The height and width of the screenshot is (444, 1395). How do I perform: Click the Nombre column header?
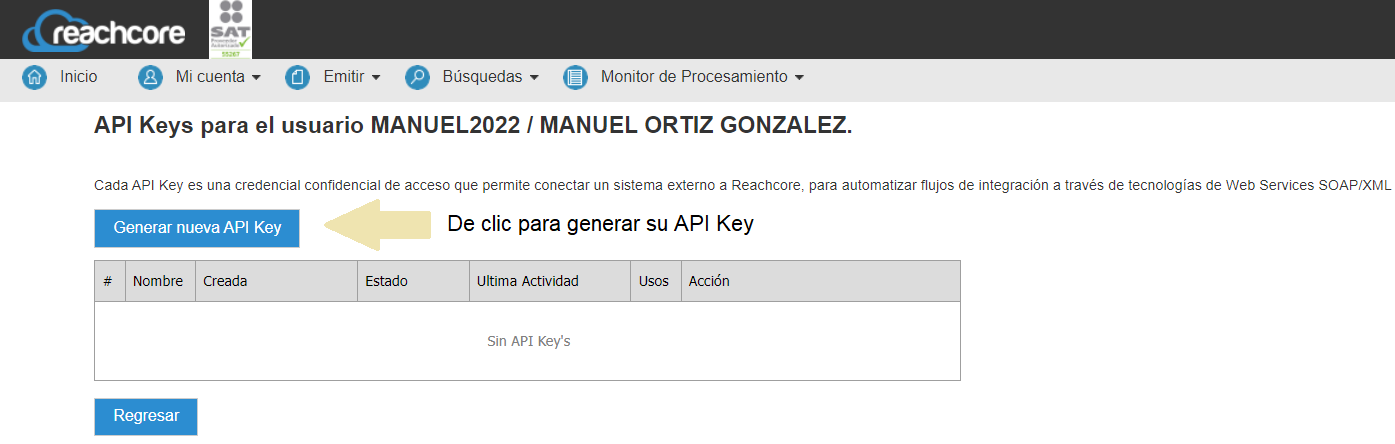(x=158, y=282)
